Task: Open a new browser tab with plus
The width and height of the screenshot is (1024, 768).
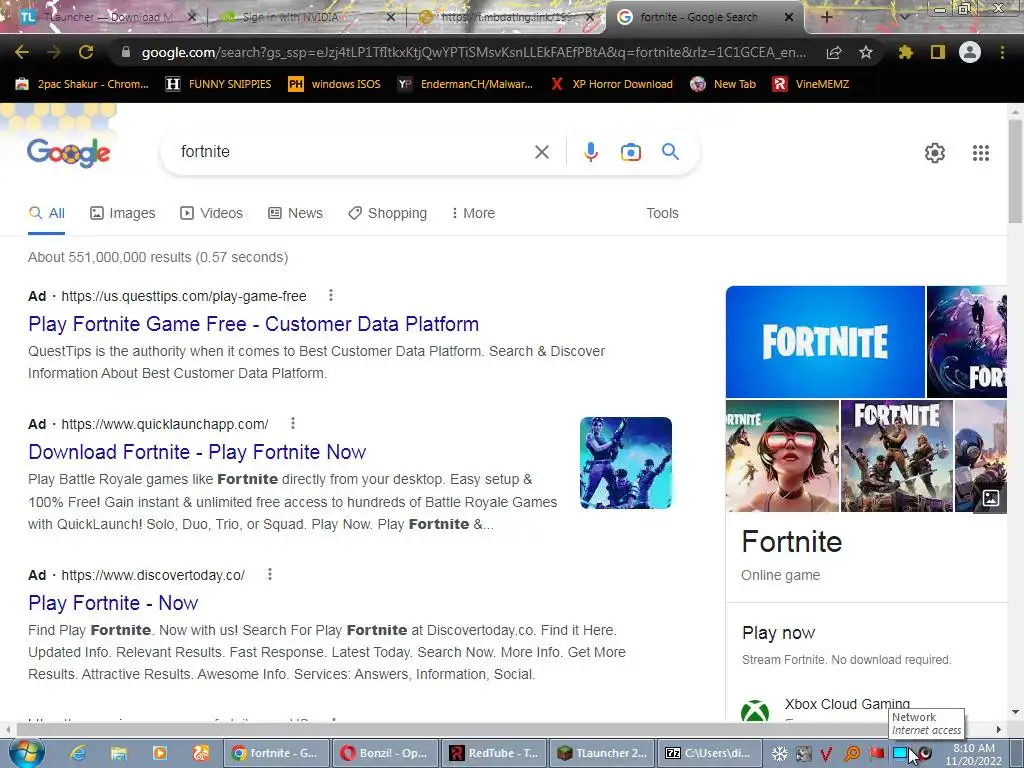Action: tap(826, 18)
